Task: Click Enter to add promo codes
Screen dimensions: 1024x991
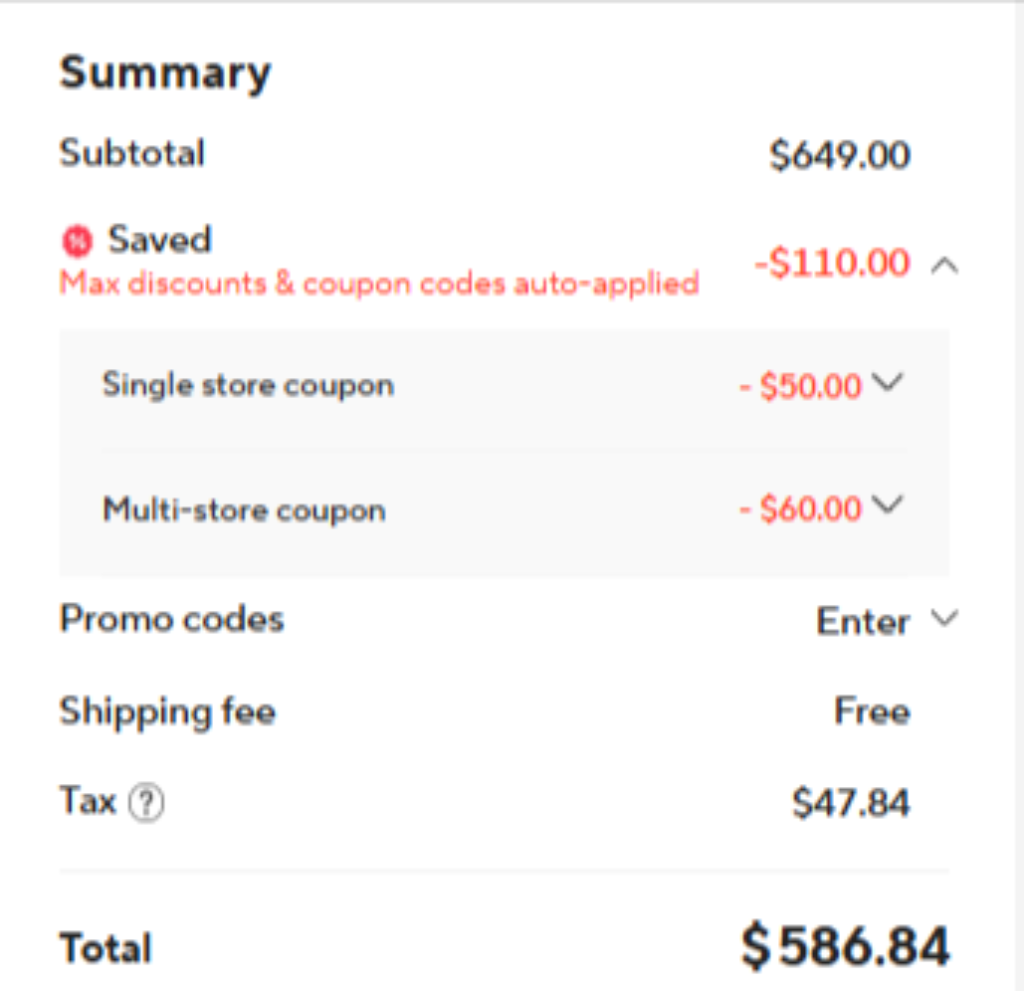Action: (863, 621)
